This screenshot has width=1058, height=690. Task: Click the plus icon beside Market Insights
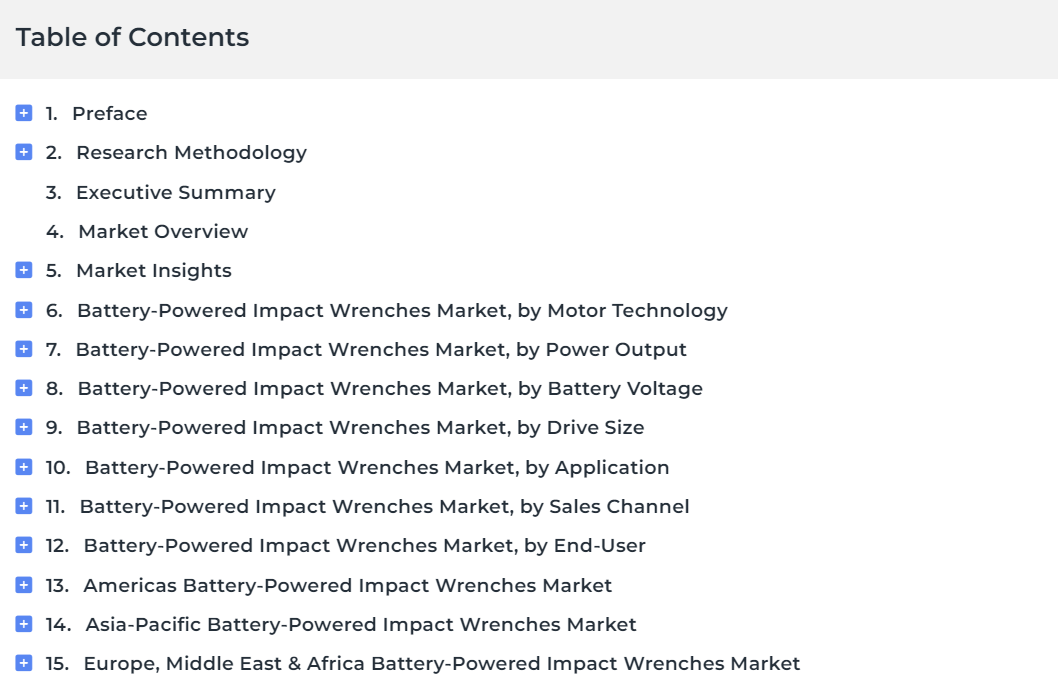click(24, 270)
